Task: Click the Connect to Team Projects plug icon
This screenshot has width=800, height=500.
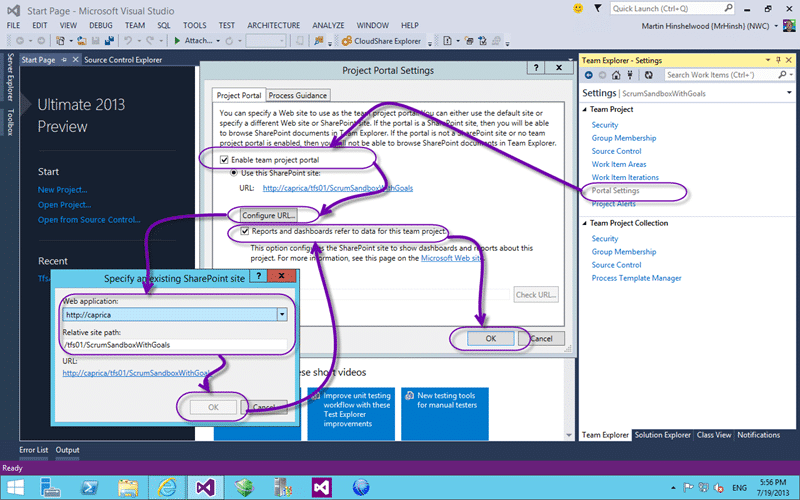Action: (x=630, y=75)
